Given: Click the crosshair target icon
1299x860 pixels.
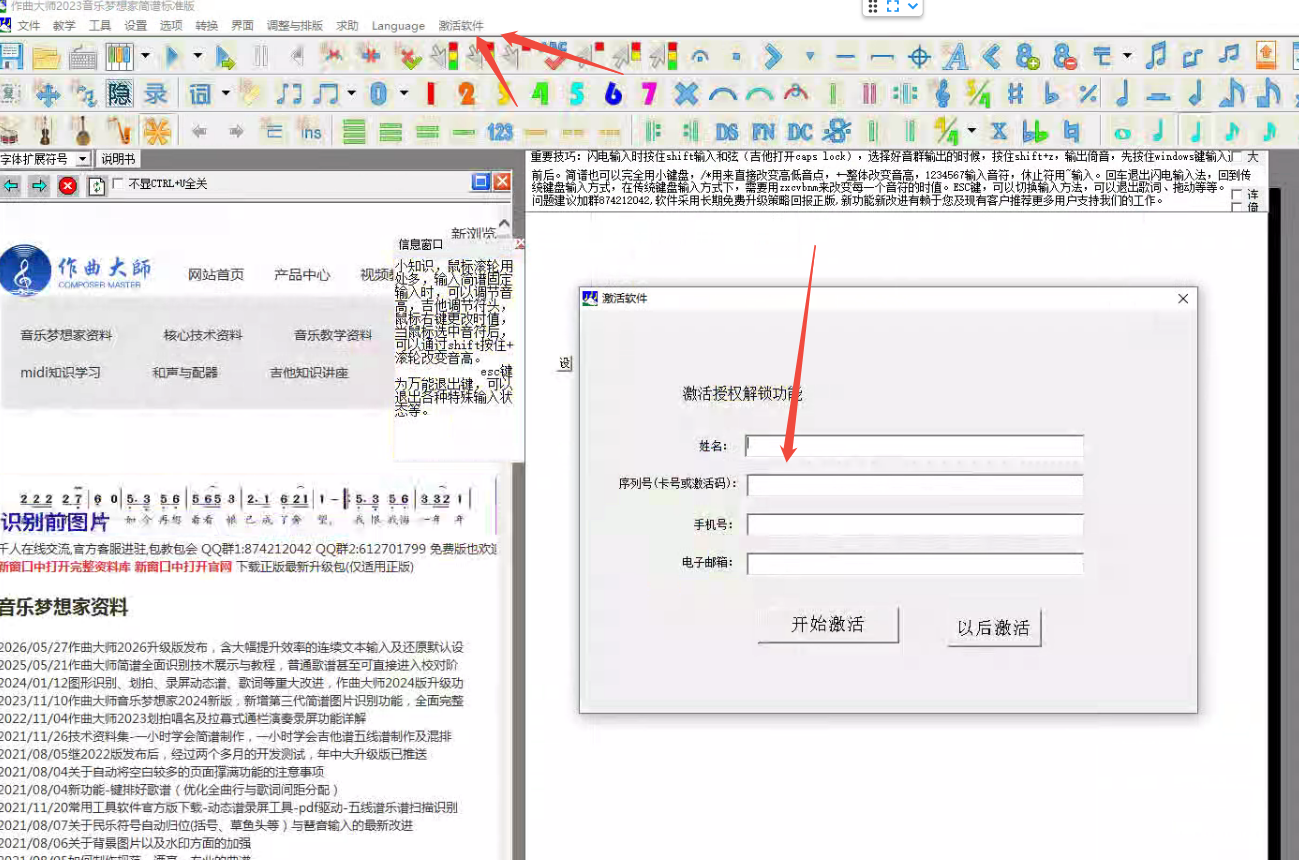Looking at the screenshot, I should pos(919,56).
